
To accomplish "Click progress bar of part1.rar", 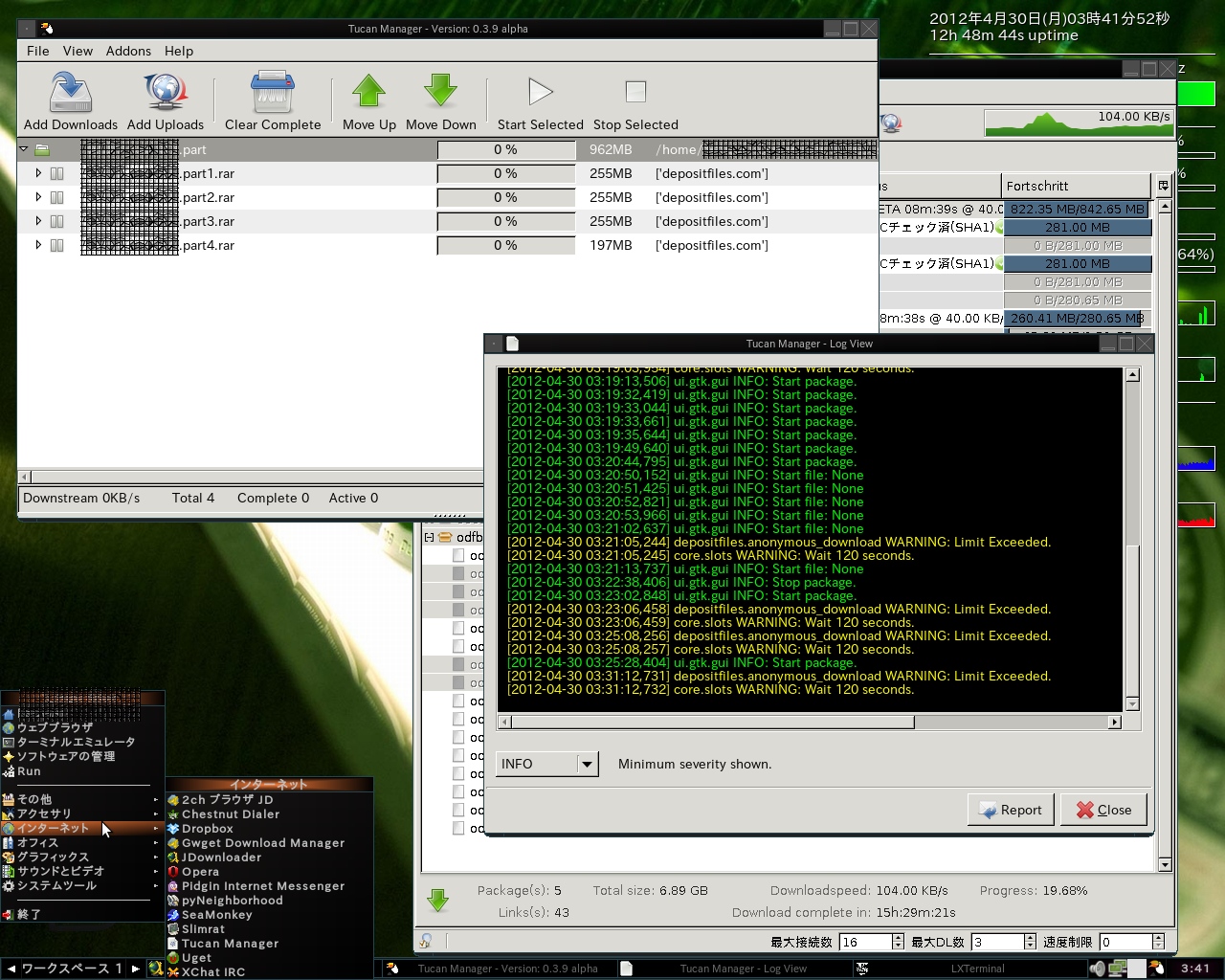I will [x=505, y=173].
